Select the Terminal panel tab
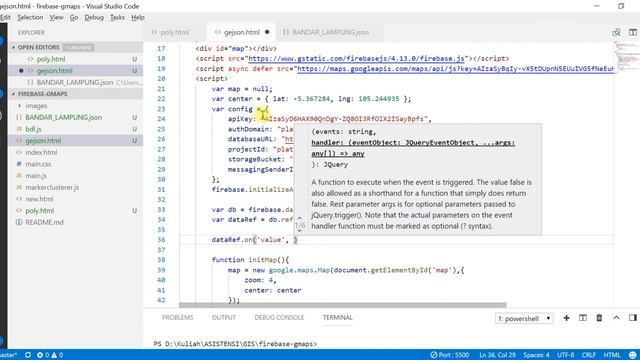This screenshot has height=360, width=640. [338, 318]
